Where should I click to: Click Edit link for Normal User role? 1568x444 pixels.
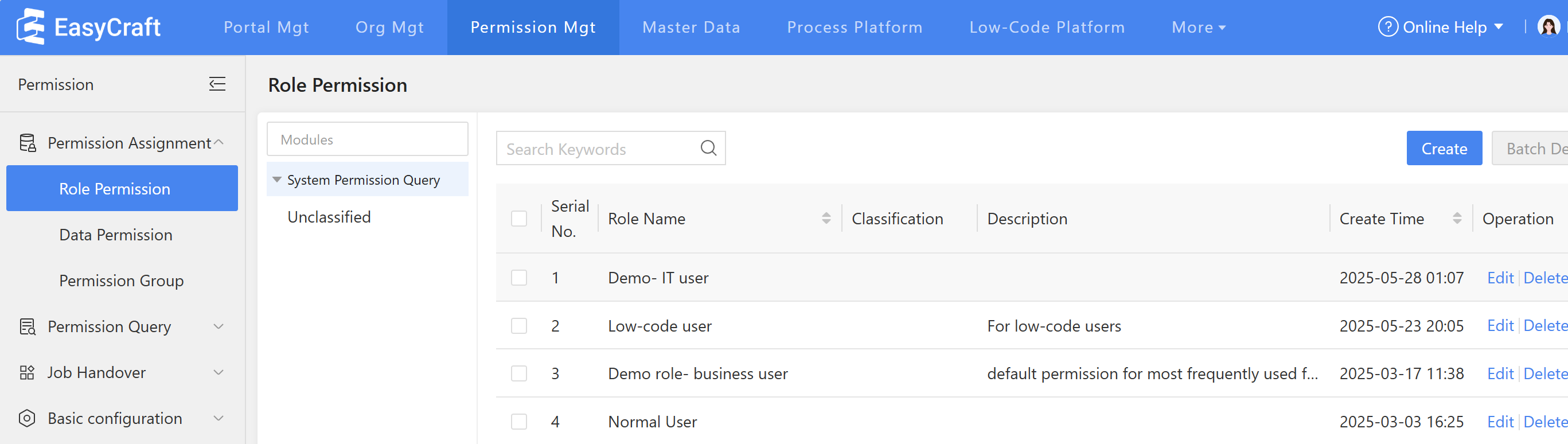(1500, 422)
